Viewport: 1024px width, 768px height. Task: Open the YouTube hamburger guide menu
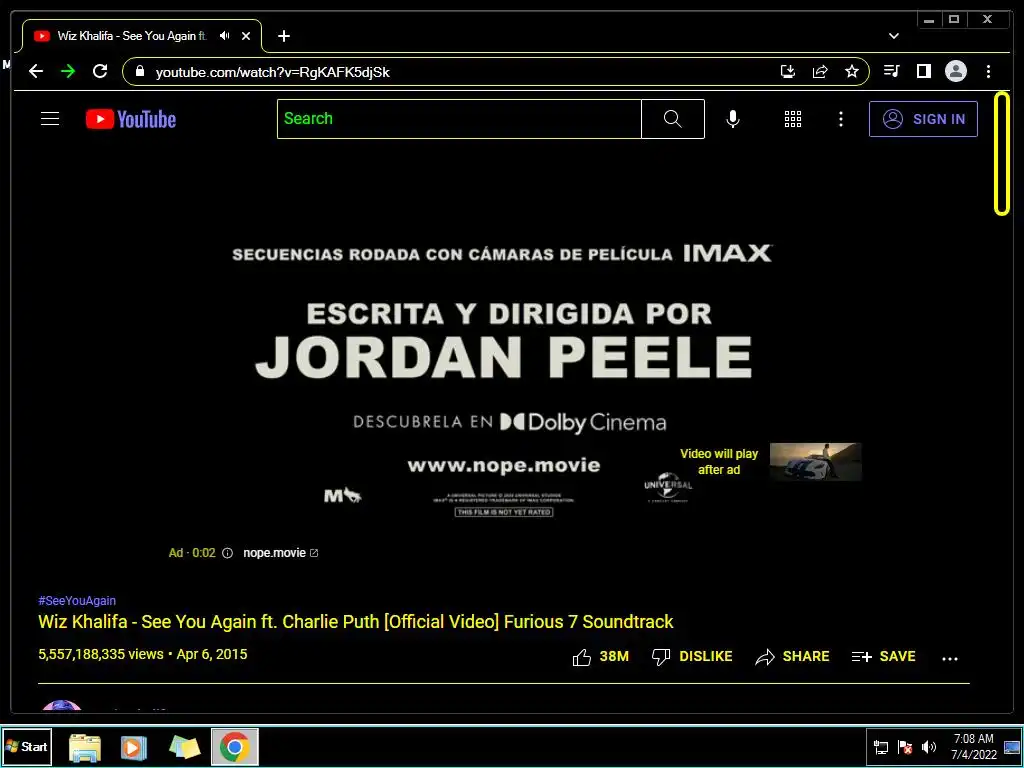50,119
